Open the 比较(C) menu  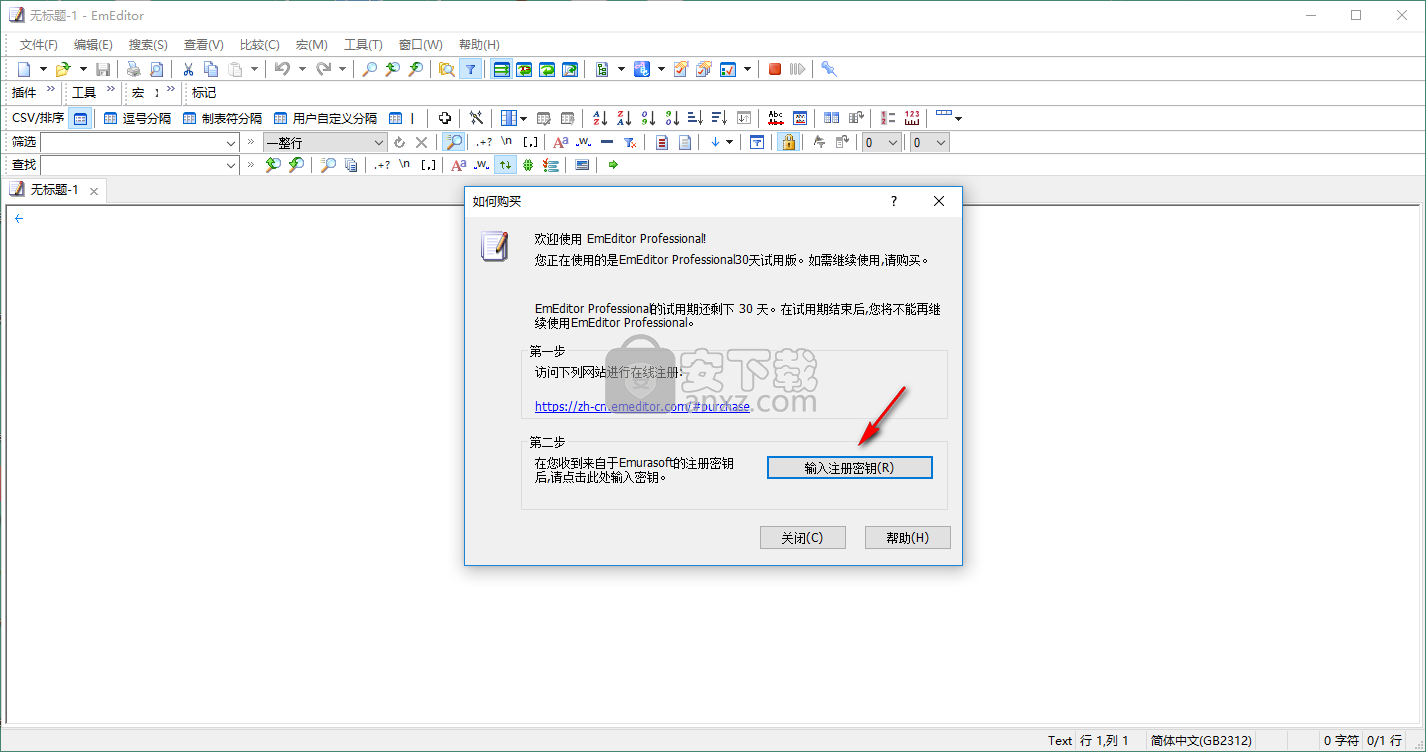pyautogui.click(x=260, y=45)
